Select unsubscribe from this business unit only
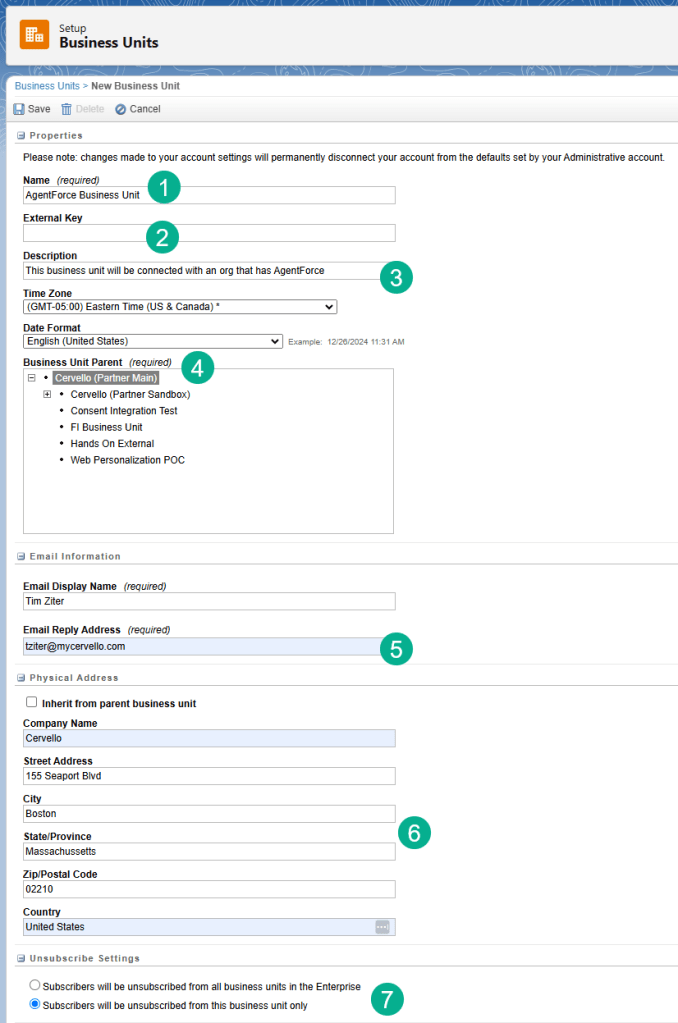 pos(36,1005)
